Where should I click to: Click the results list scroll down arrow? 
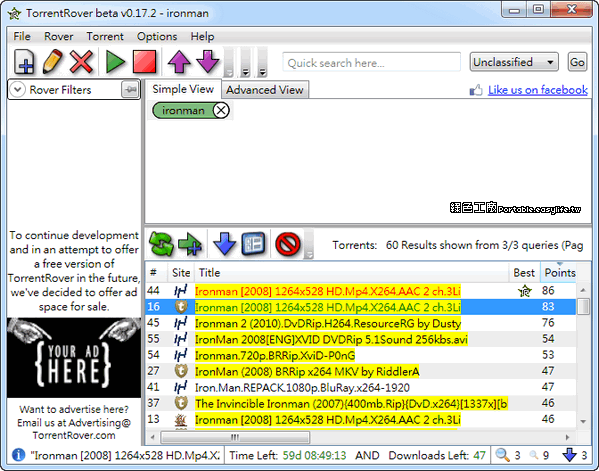click(x=583, y=421)
